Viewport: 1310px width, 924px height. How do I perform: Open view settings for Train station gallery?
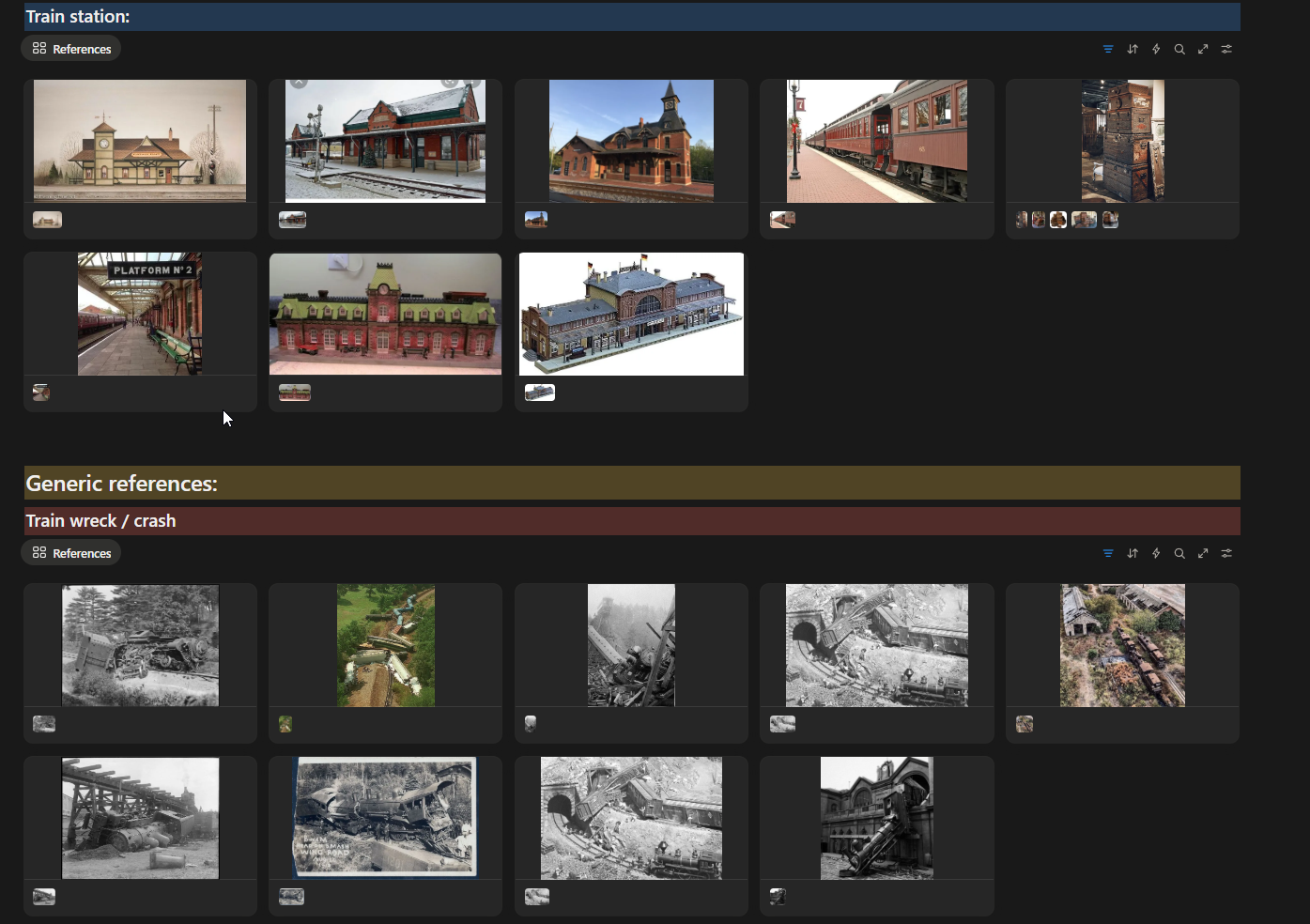(x=1226, y=49)
